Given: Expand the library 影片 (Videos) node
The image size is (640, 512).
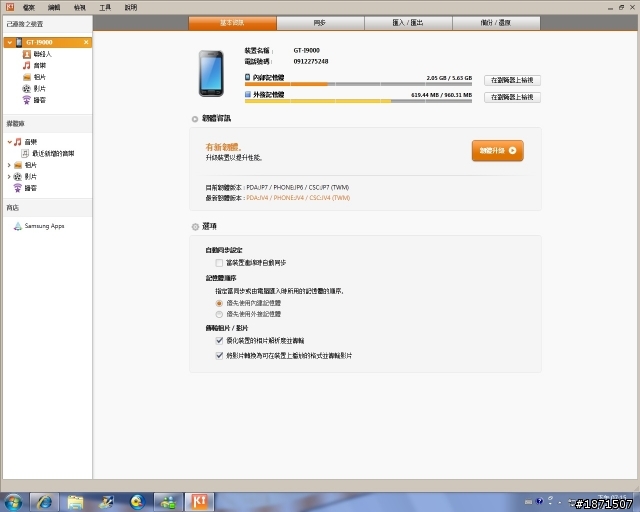Looking at the screenshot, I should point(9,176).
